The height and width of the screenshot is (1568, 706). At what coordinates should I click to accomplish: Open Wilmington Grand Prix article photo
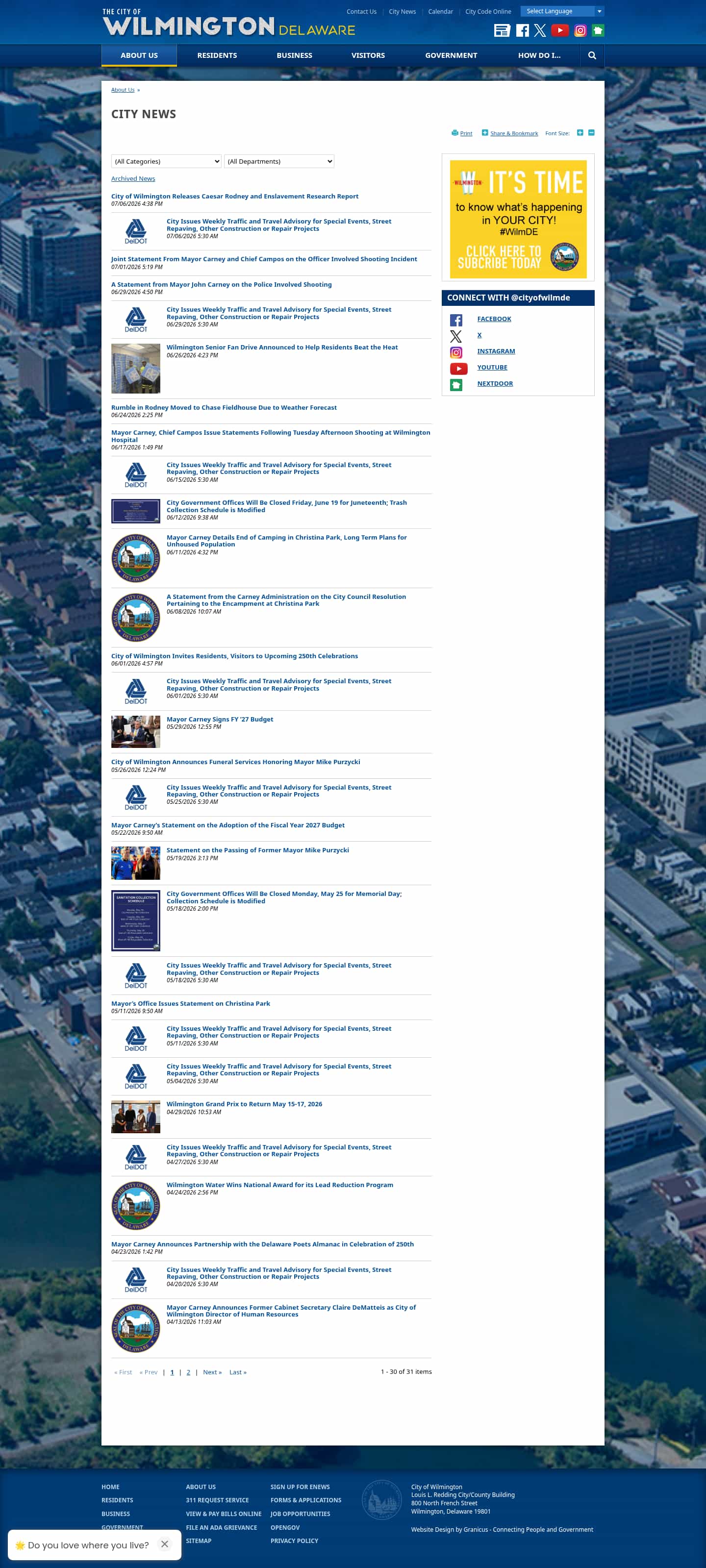[x=136, y=1117]
